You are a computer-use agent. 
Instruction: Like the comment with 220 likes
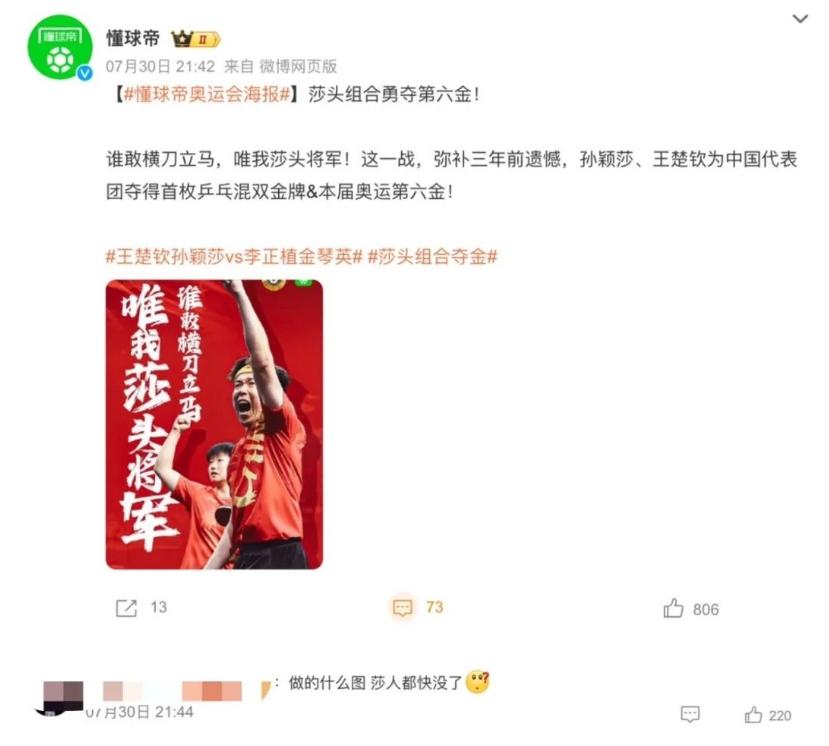(x=753, y=715)
